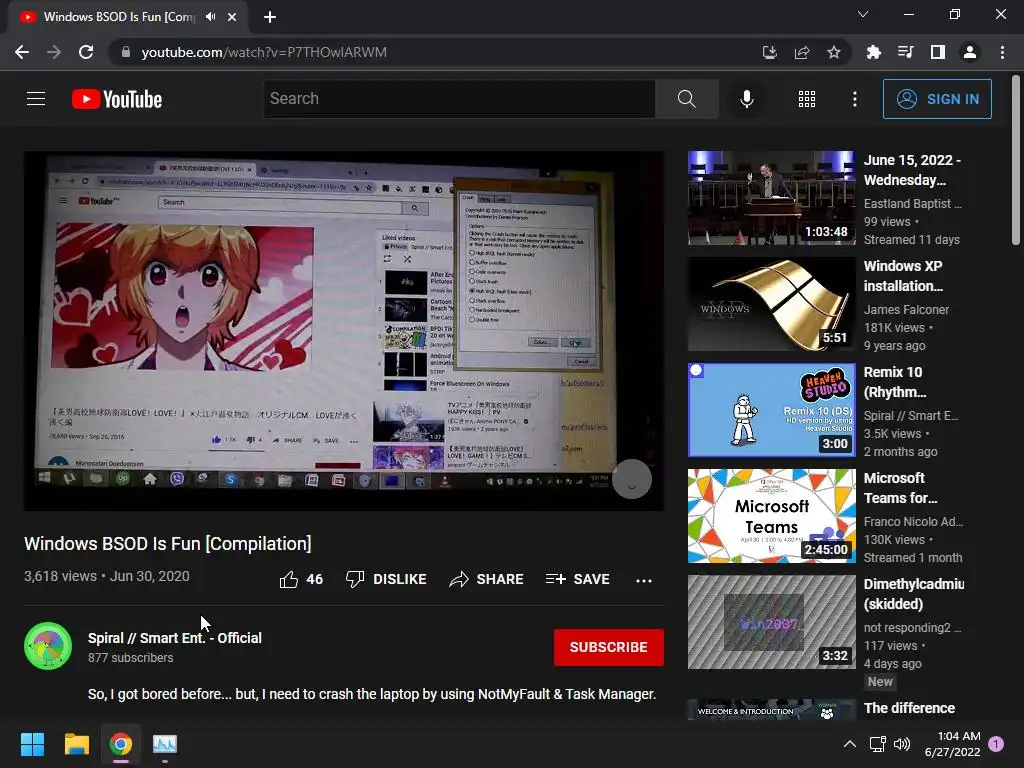Open Chrome extensions puzzle icon

[x=873, y=52]
